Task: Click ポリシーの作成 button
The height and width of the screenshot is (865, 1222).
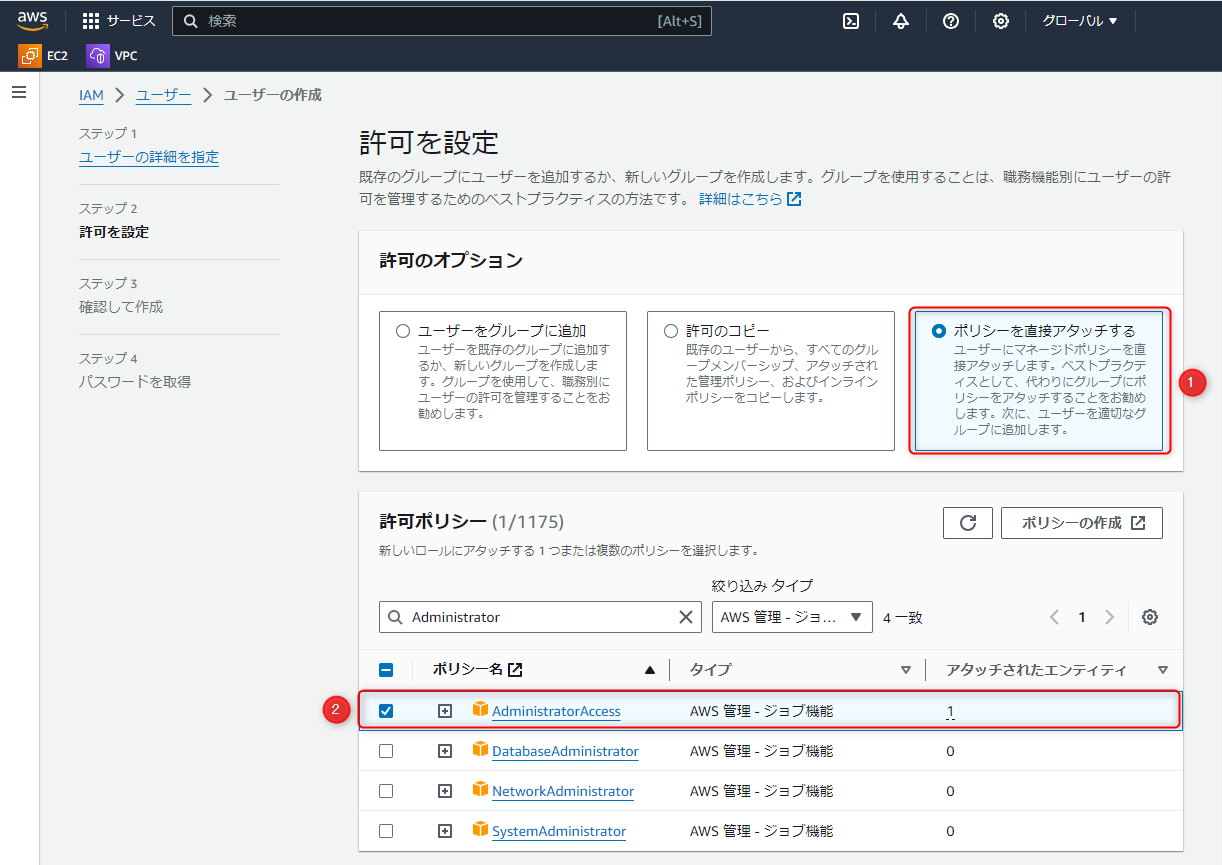Action: pos(1082,523)
